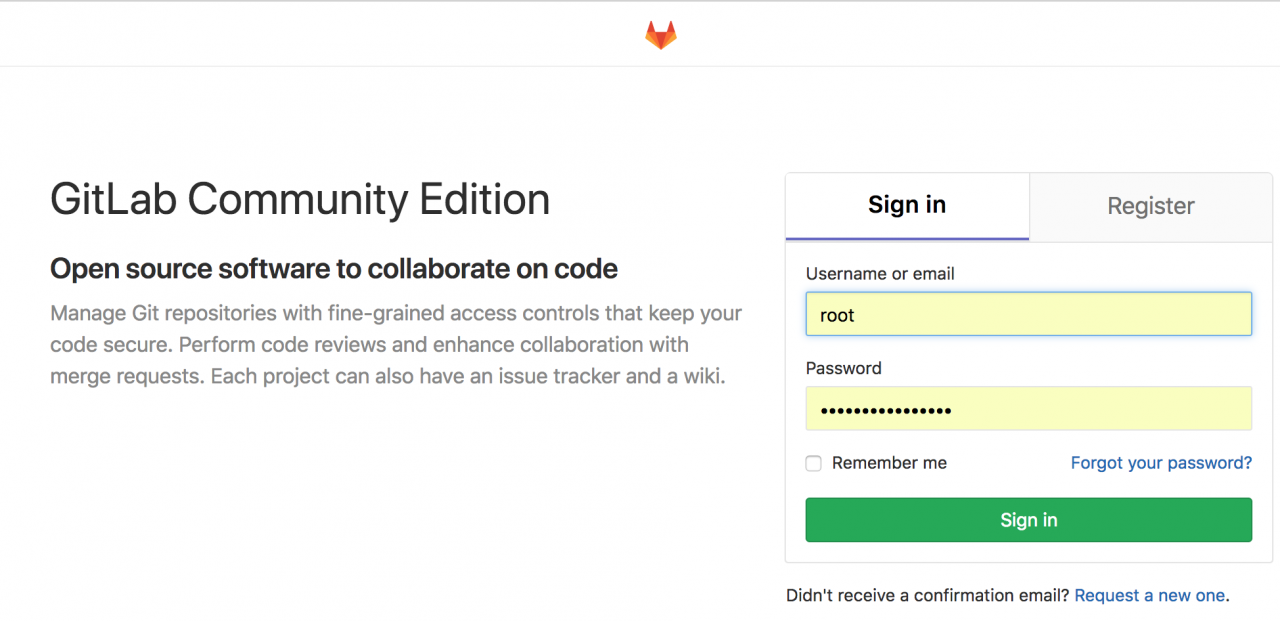The height and width of the screenshot is (621, 1280).
Task: Click the GitLab fox logo
Action: tap(660, 35)
